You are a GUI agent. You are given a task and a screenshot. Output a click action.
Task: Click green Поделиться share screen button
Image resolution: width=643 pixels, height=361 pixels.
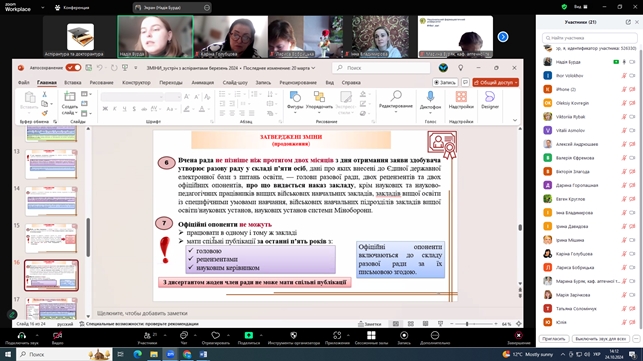(249, 338)
